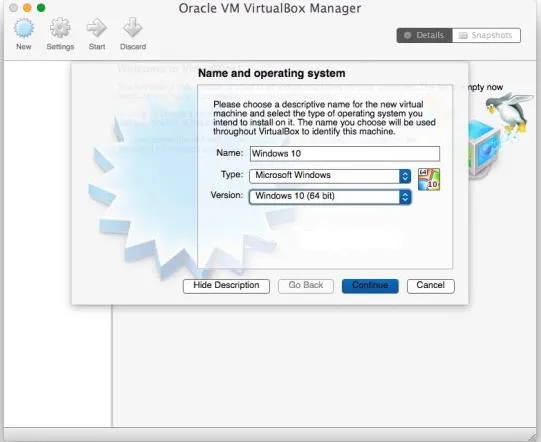Click the orange minimize window button
This screenshot has height=442, width=541.
[27, 8]
